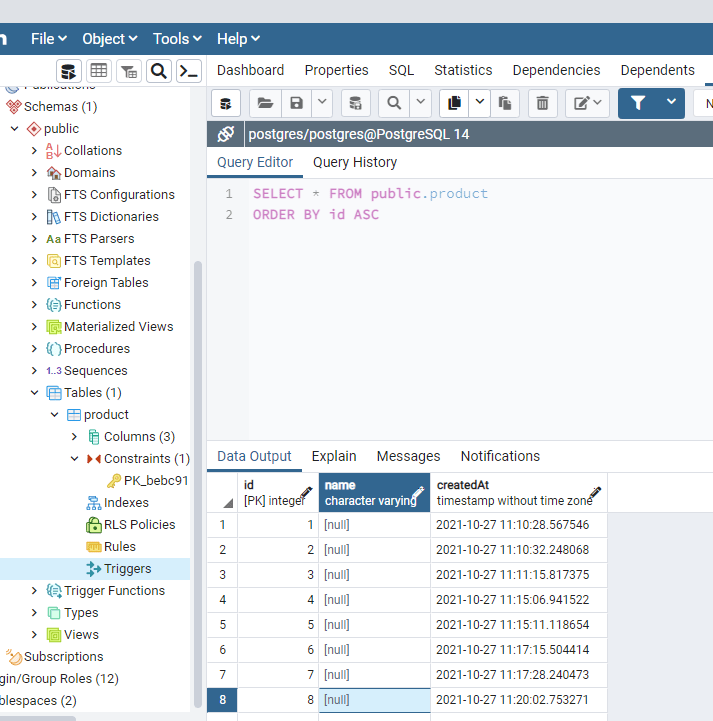
Task: Switch to the Messages tab
Action: [x=408, y=456]
